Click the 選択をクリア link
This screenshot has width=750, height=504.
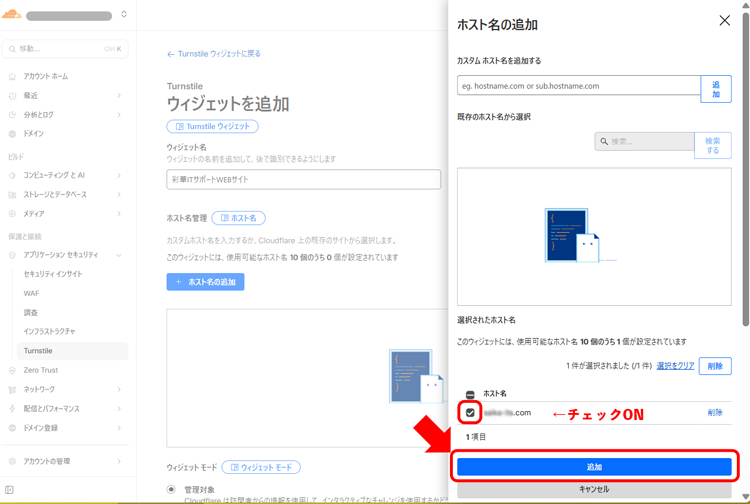pyautogui.click(x=675, y=366)
